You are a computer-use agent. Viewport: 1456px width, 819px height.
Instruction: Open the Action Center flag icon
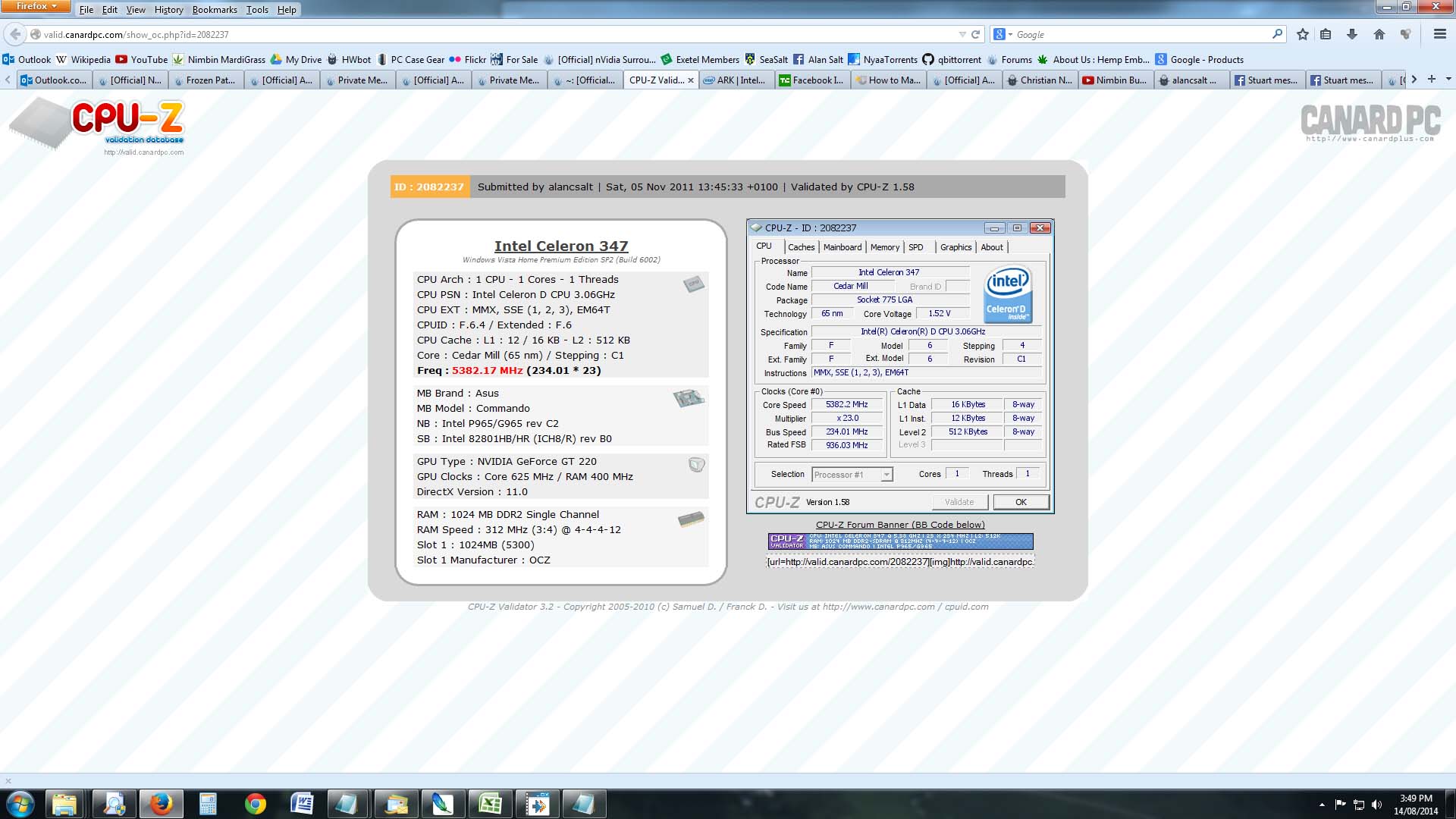tap(1340, 805)
